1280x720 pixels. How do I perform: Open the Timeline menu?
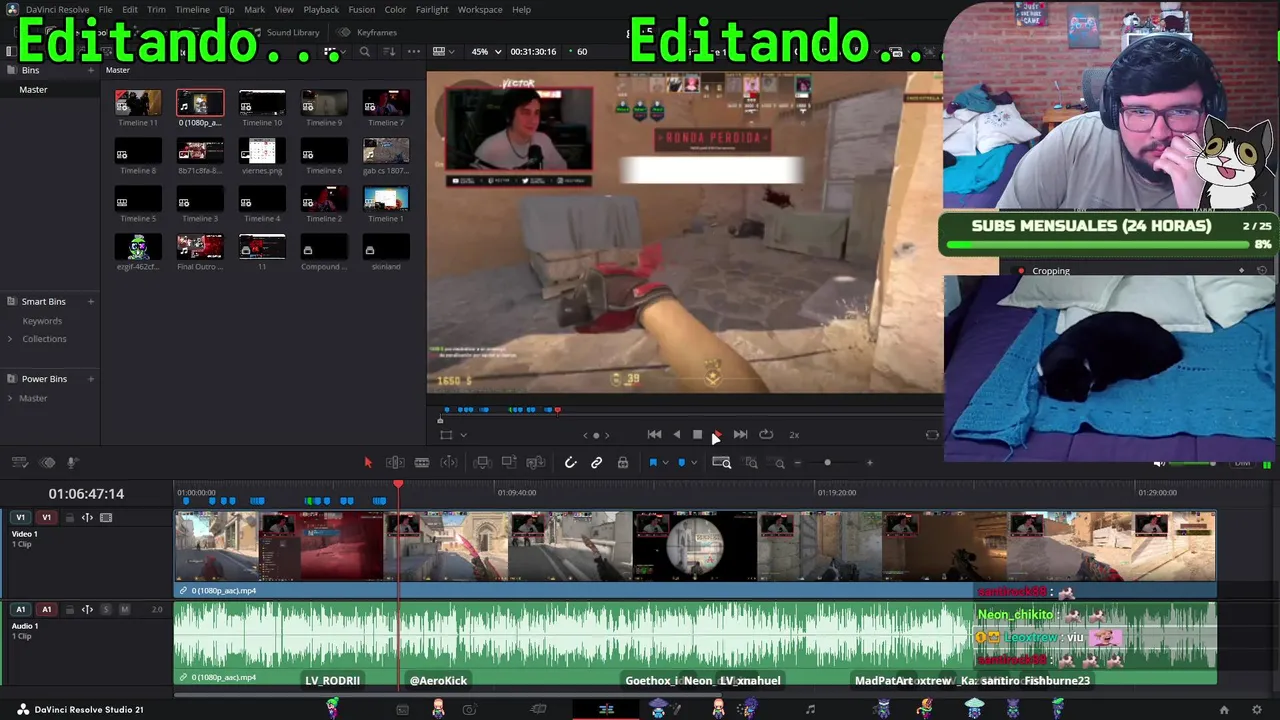tap(192, 9)
